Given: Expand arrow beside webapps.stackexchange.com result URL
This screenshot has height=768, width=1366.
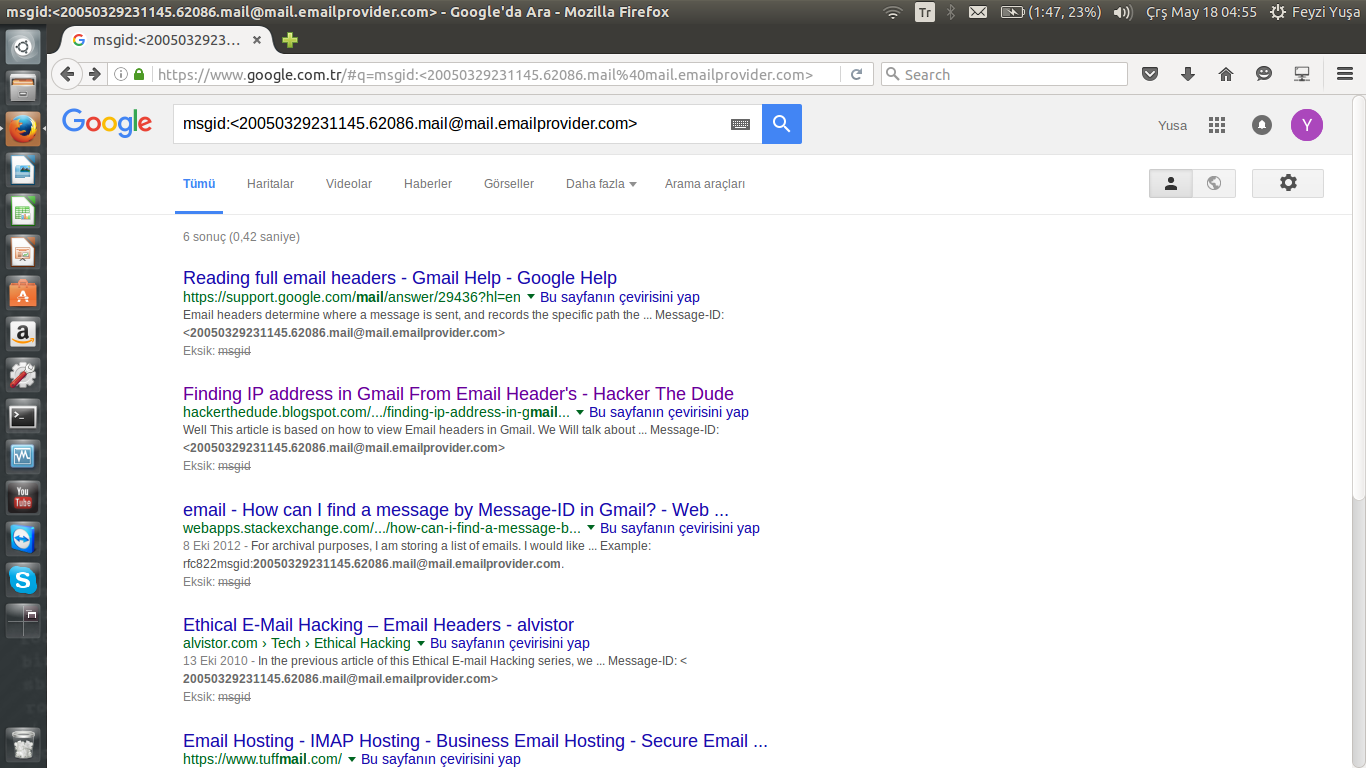Looking at the screenshot, I should (591, 528).
